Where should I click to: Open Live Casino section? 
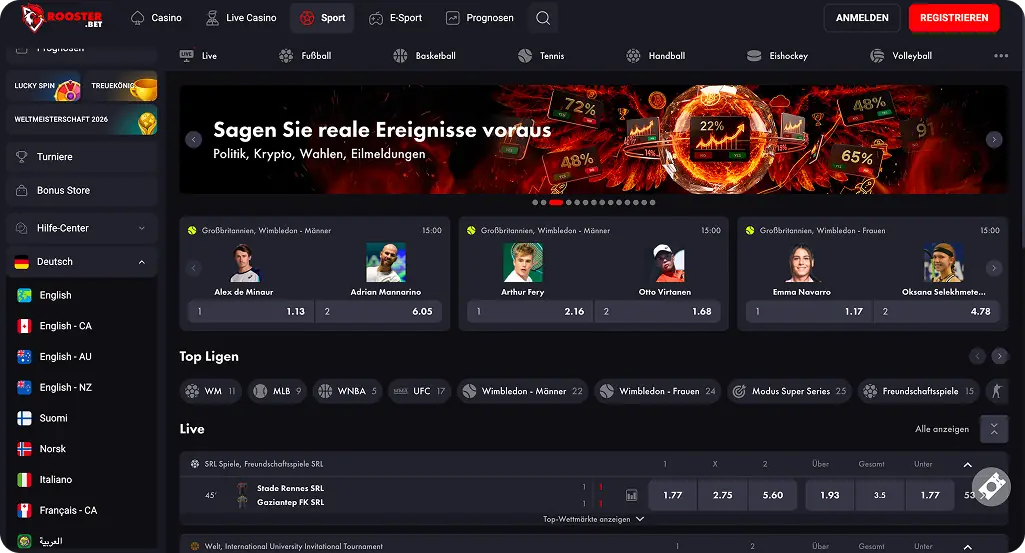click(x=241, y=18)
